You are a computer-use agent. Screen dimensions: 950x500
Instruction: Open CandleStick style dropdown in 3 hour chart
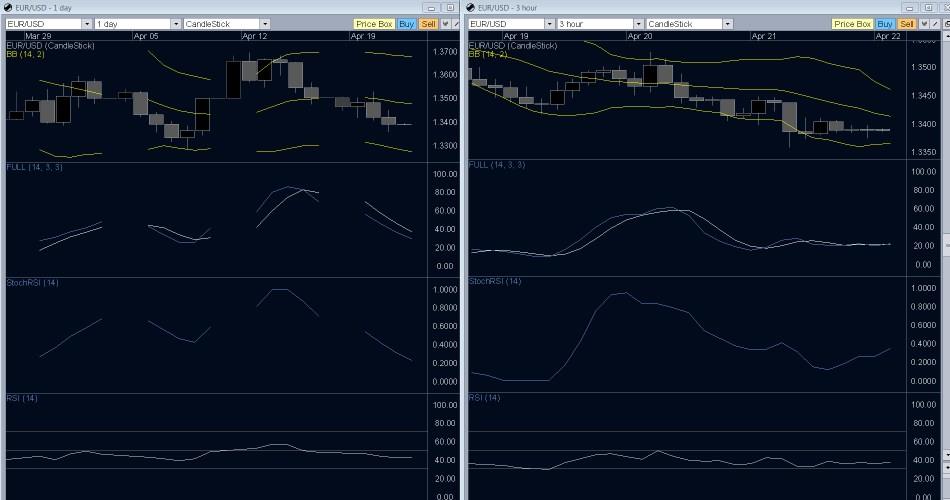[728, 24]
